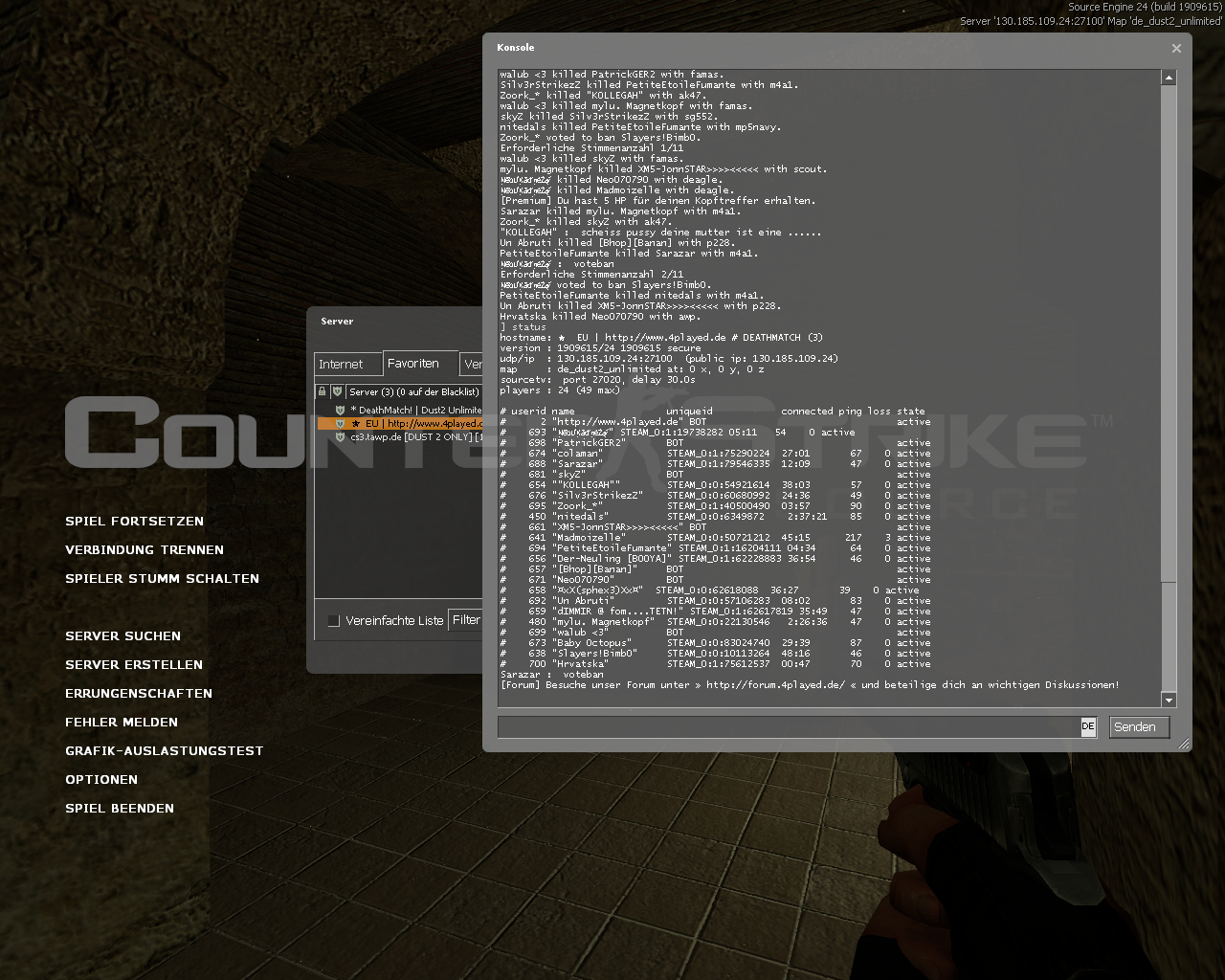Click the DE language indicator in console input
Image resolution: width=1225 pixels, height=980 pixels.
(x=1088, y=726)
